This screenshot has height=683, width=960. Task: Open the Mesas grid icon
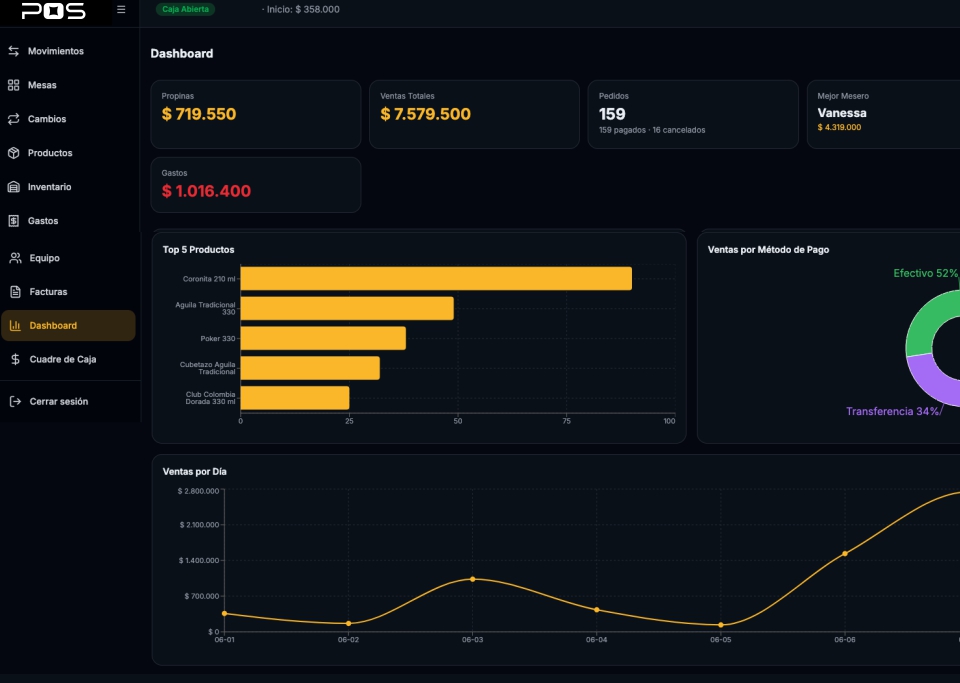(x=13, y=85)
